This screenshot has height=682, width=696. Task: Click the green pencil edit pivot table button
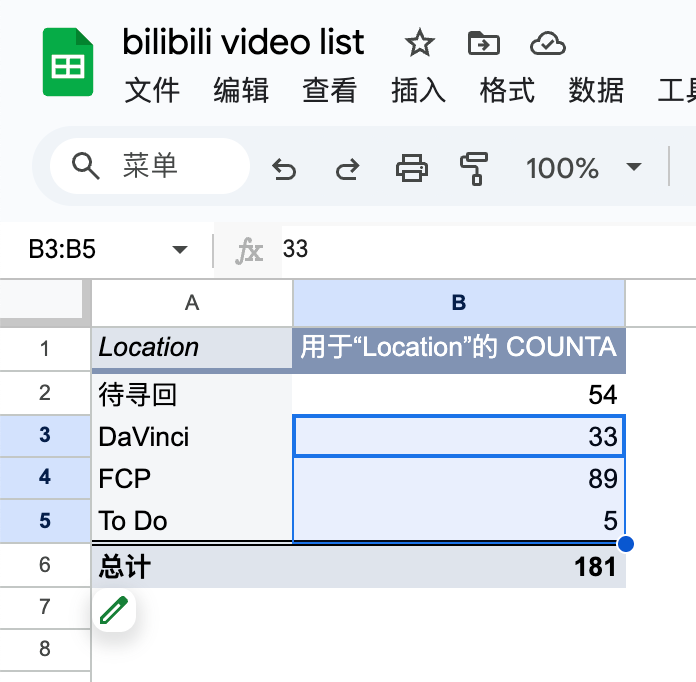click(x=115, y=609)
